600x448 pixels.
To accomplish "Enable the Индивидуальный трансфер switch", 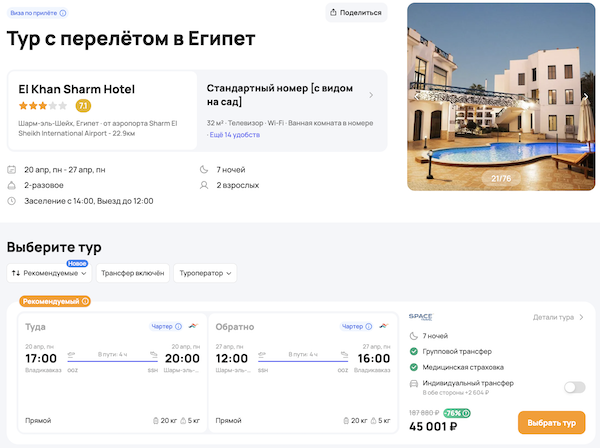I will pos(574,387).
